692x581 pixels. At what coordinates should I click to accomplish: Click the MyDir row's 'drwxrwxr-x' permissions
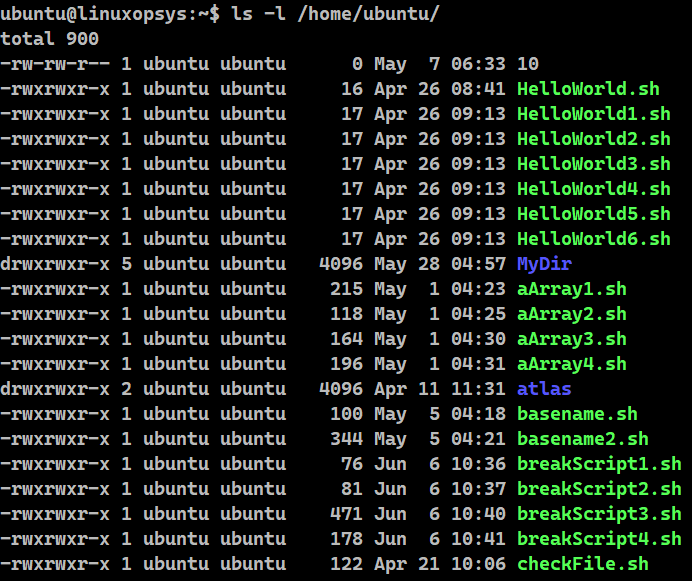pos(55,264)
